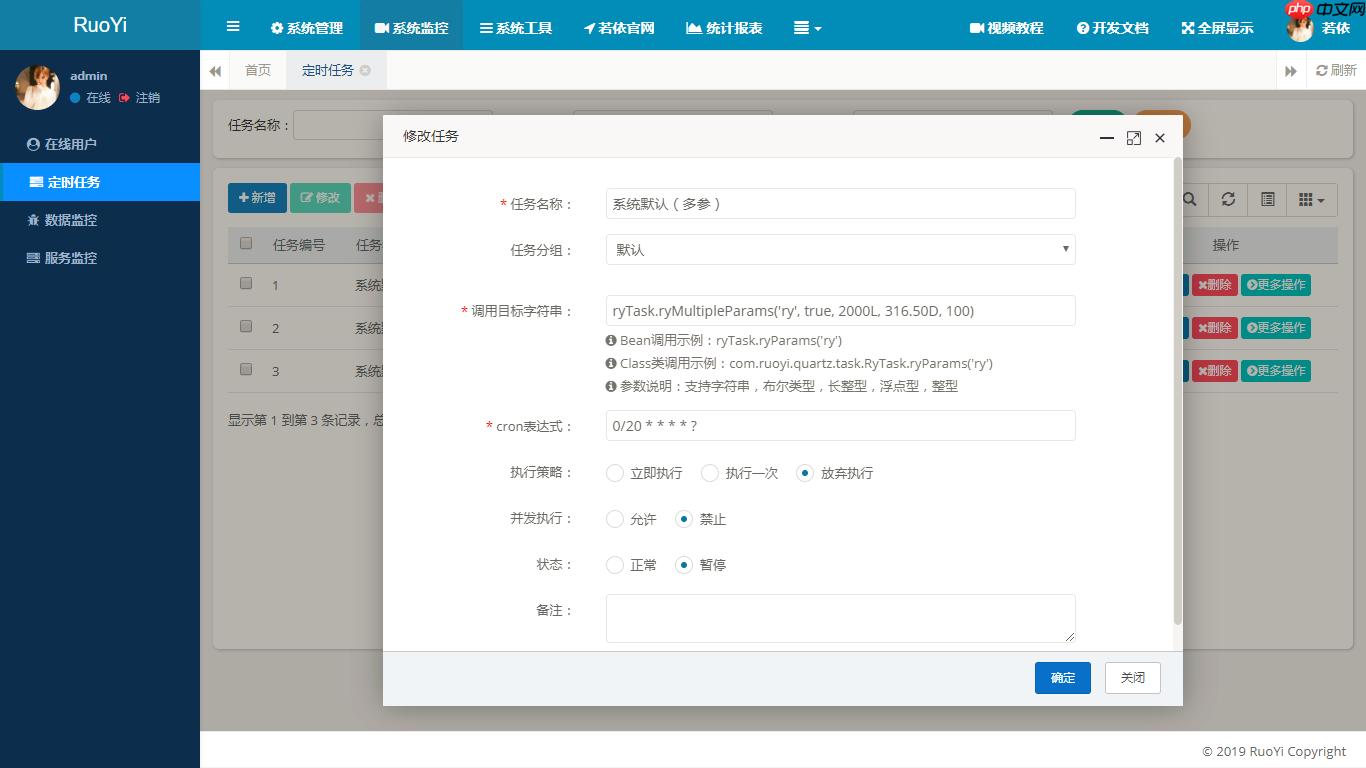The image size is (1366, 768).
Task: Enable 允许 for concurrent execution
Action: (x=614, y=519)
